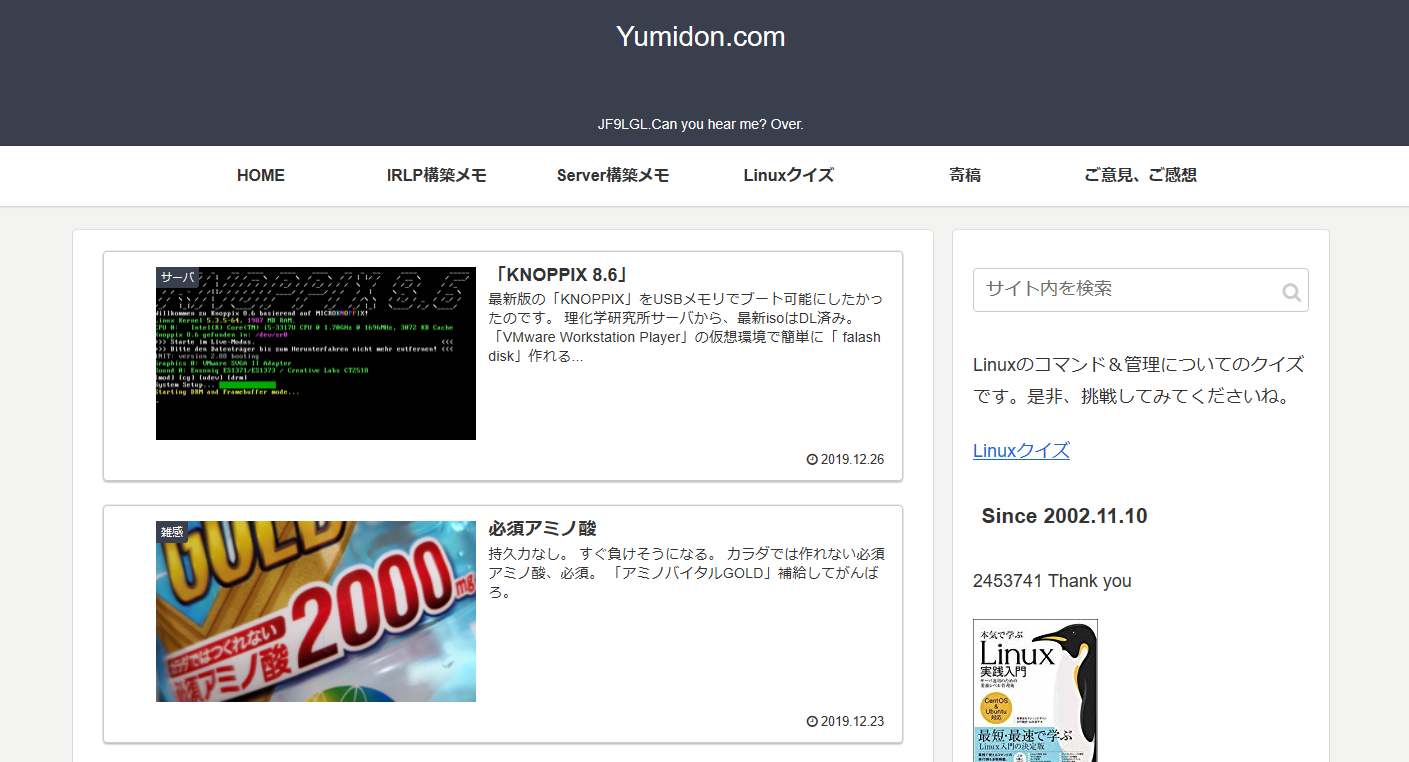Click the clock icon beside 2019.12.26
Screen dimensions: 1409x762
click(810, 459)
